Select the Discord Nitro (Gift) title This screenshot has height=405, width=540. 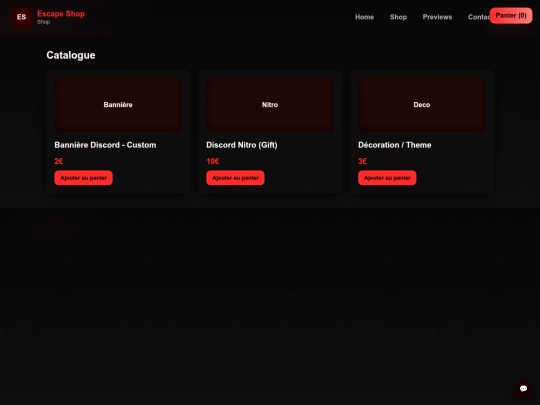pyautogui.click(x=242, y=145)
